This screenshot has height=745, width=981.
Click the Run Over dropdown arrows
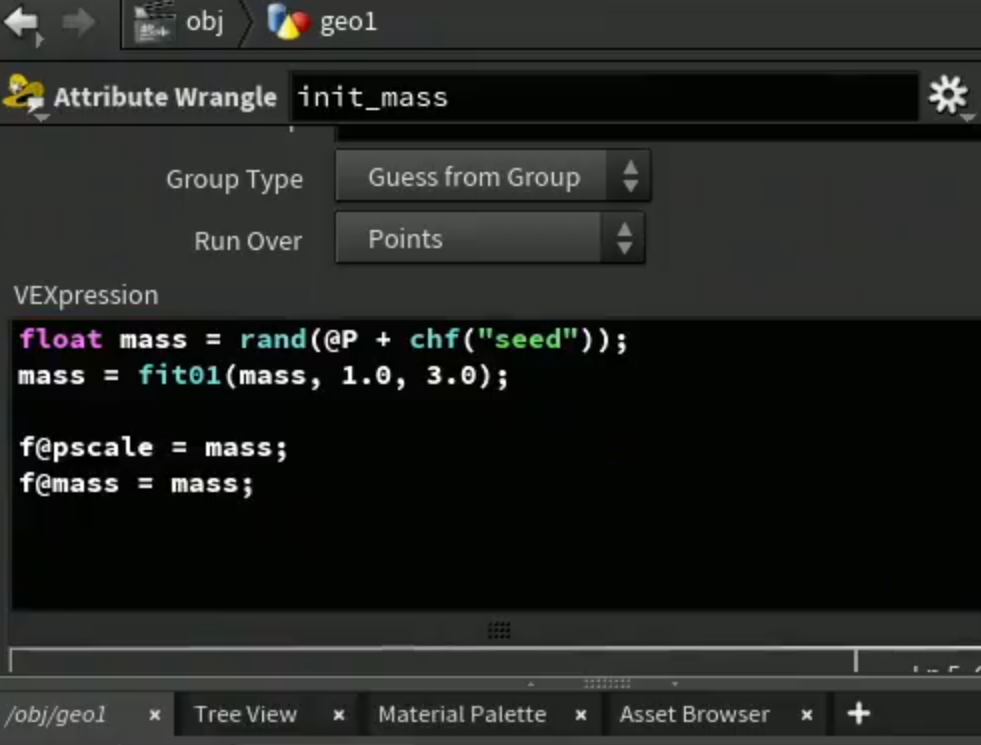tap(624, 238)
